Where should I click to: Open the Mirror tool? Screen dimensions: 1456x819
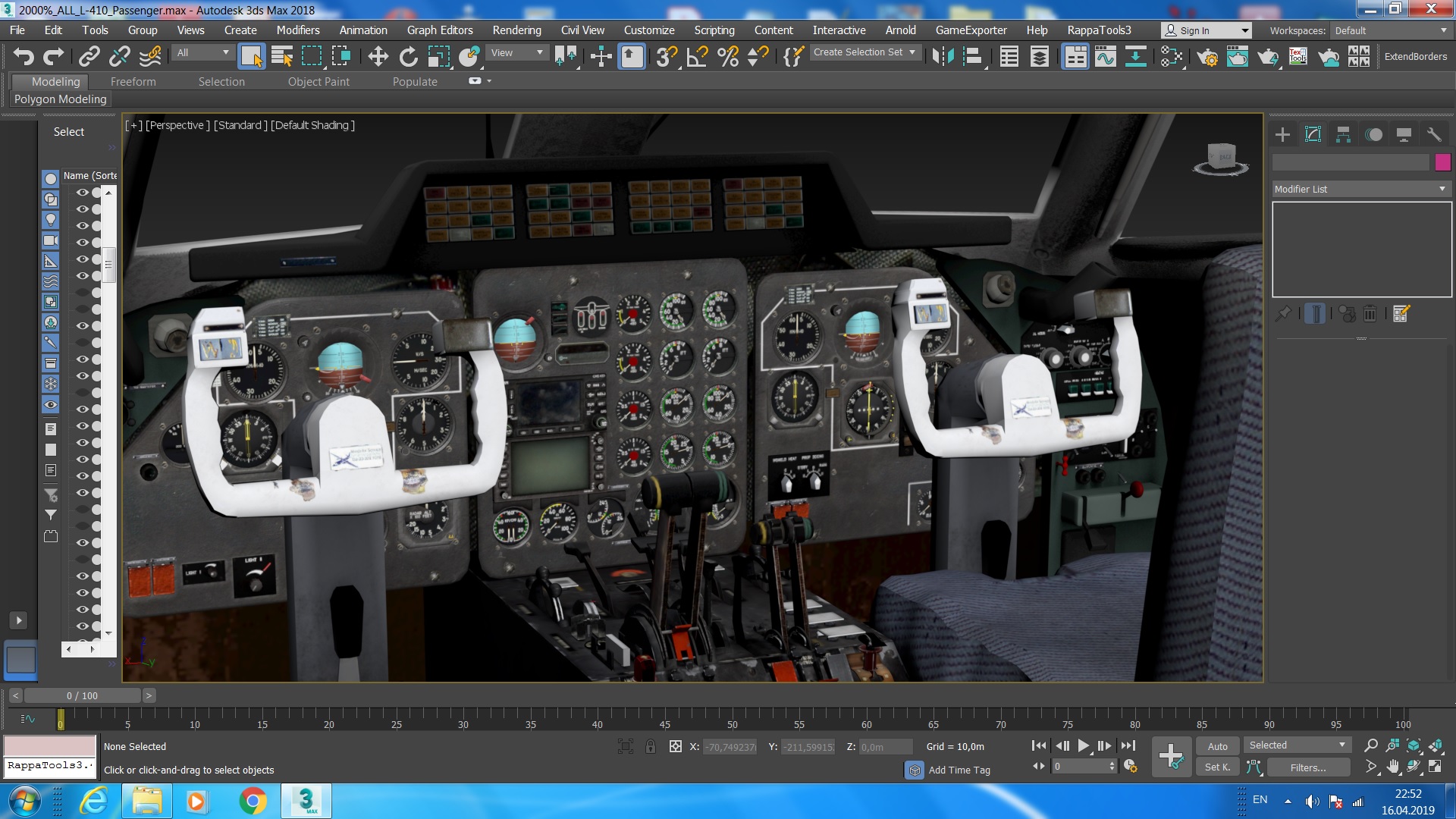click(943, 57)
